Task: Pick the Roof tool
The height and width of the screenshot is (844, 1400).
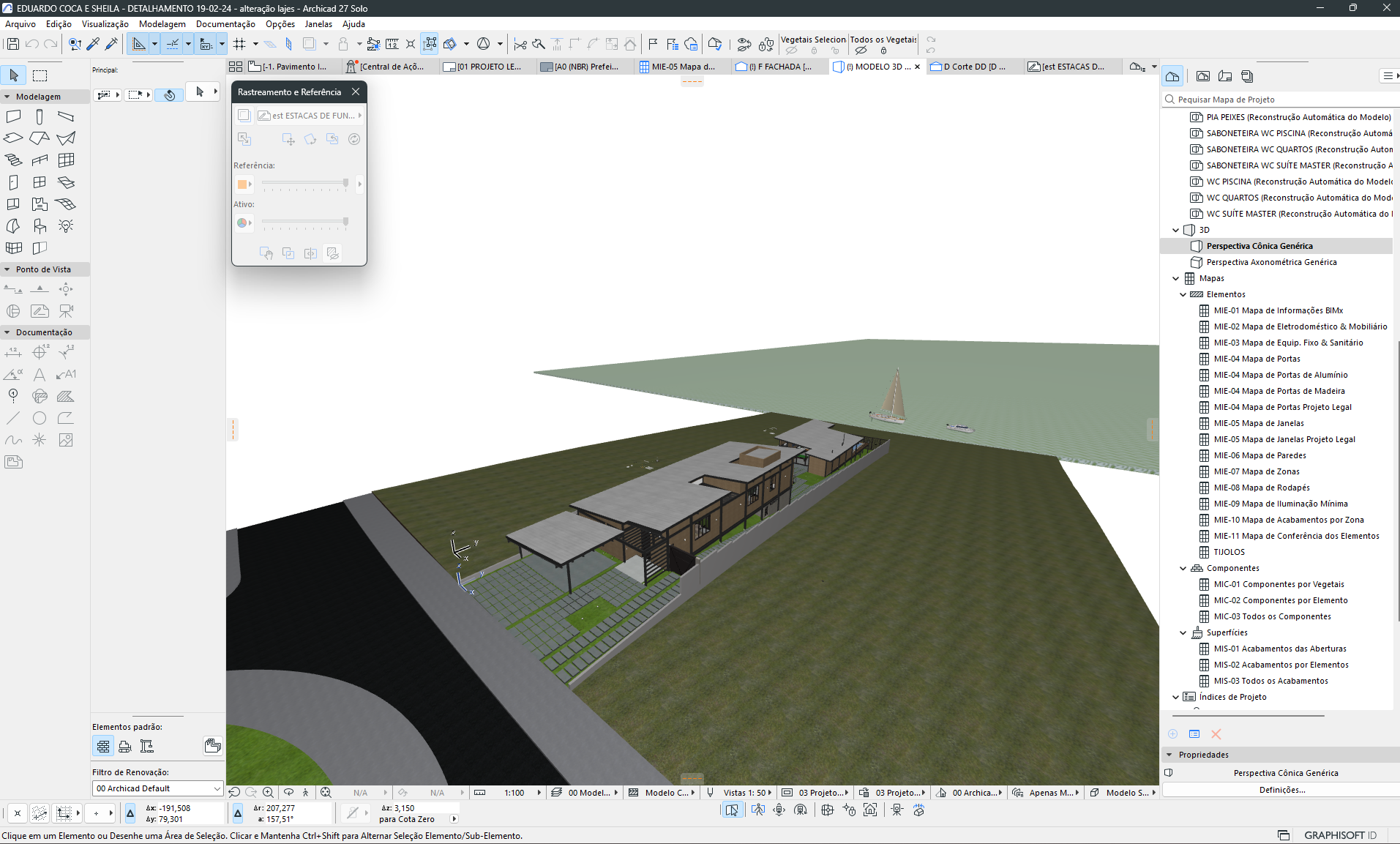Action: (x=40, y=138)
